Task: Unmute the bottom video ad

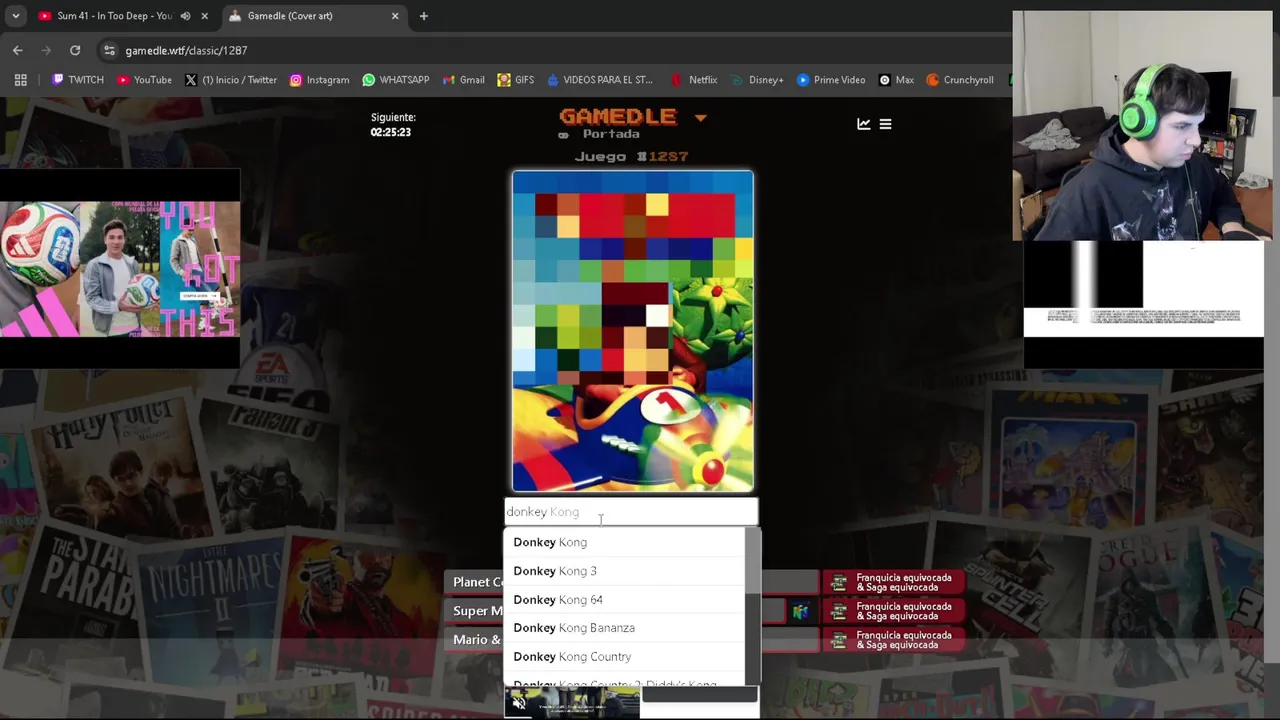Action: point(519,703)
